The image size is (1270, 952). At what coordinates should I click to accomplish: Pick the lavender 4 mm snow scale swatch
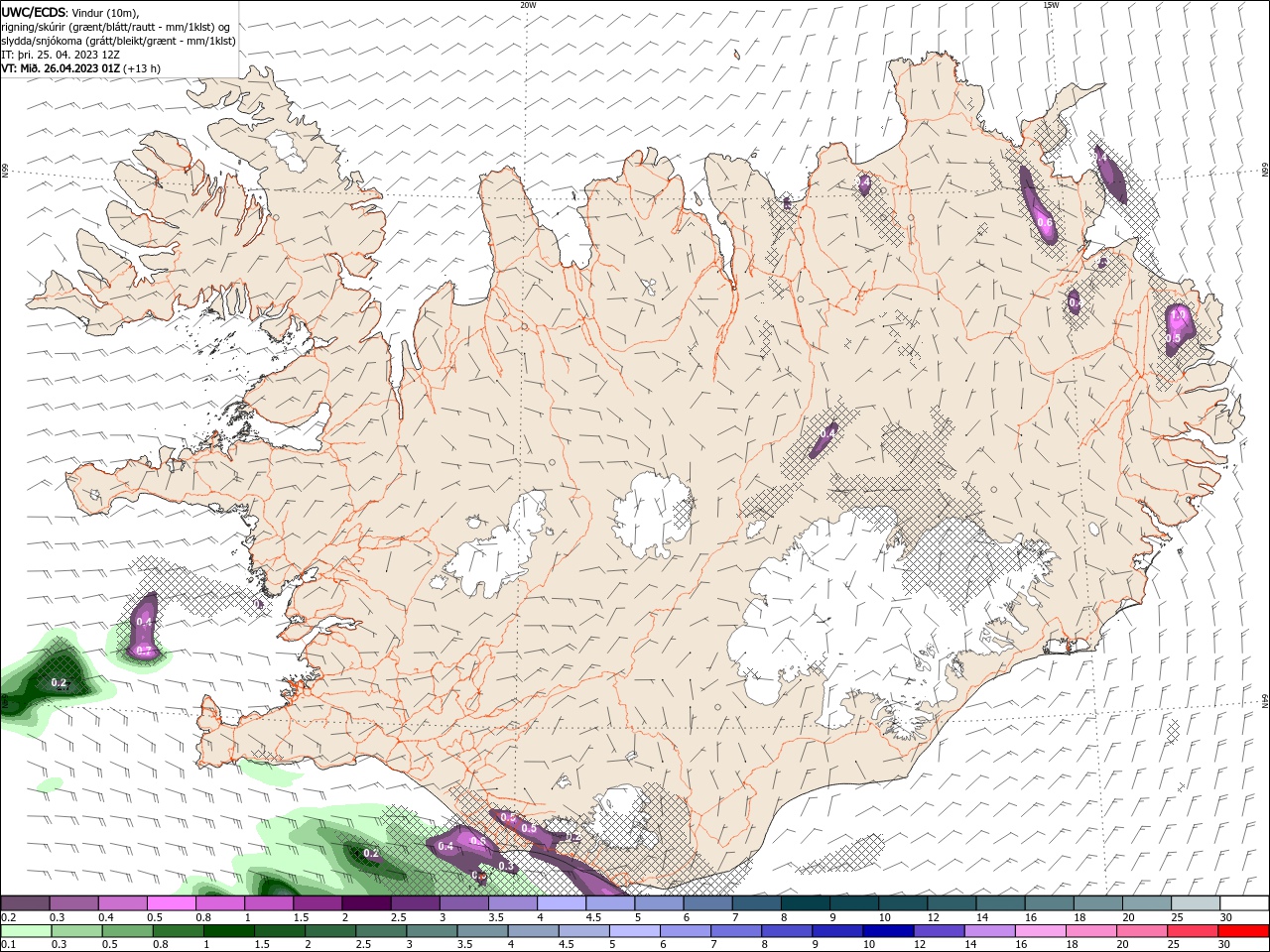pos(562,903)
